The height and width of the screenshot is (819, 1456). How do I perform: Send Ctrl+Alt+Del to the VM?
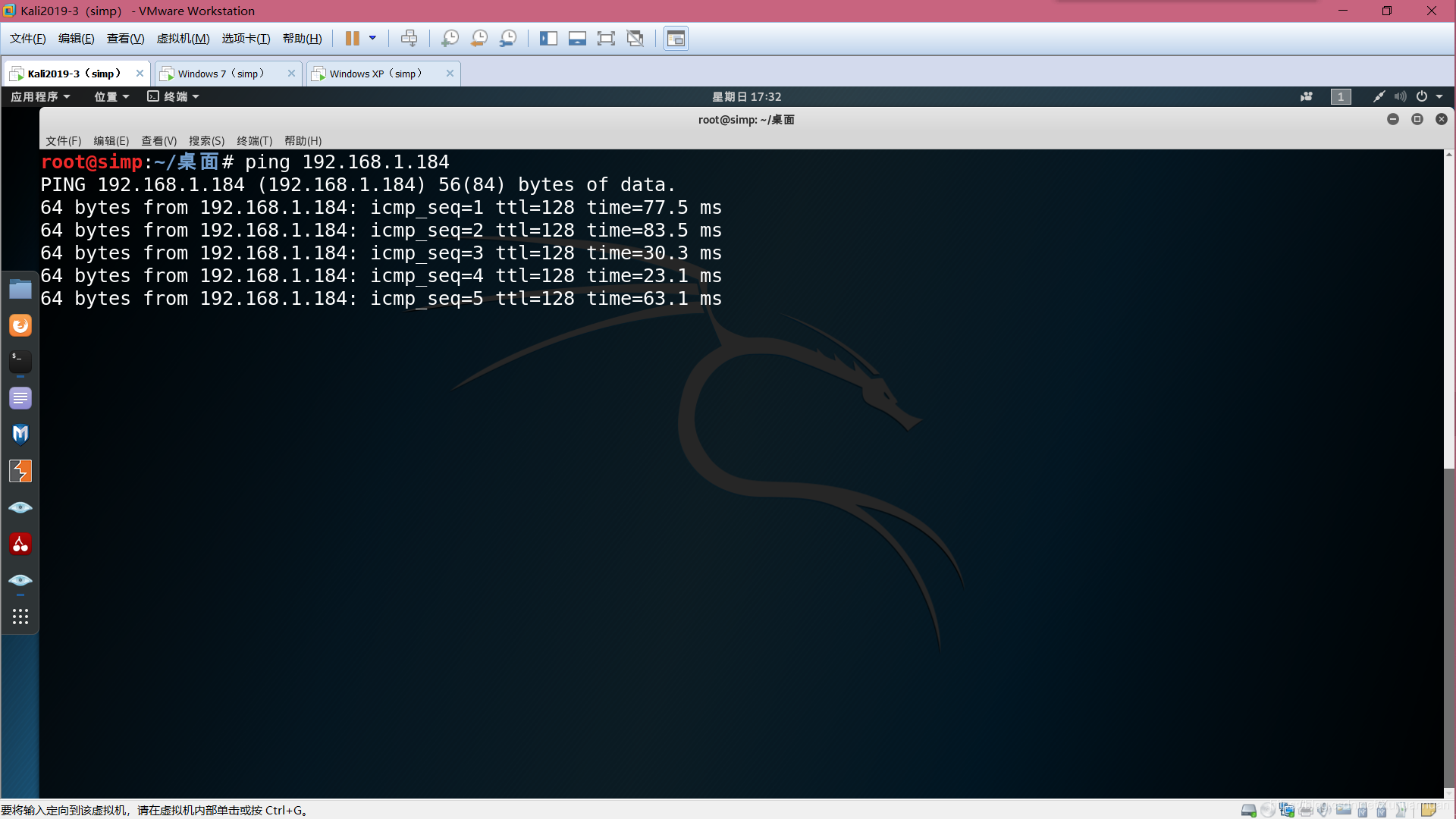[x=409, y=38]
